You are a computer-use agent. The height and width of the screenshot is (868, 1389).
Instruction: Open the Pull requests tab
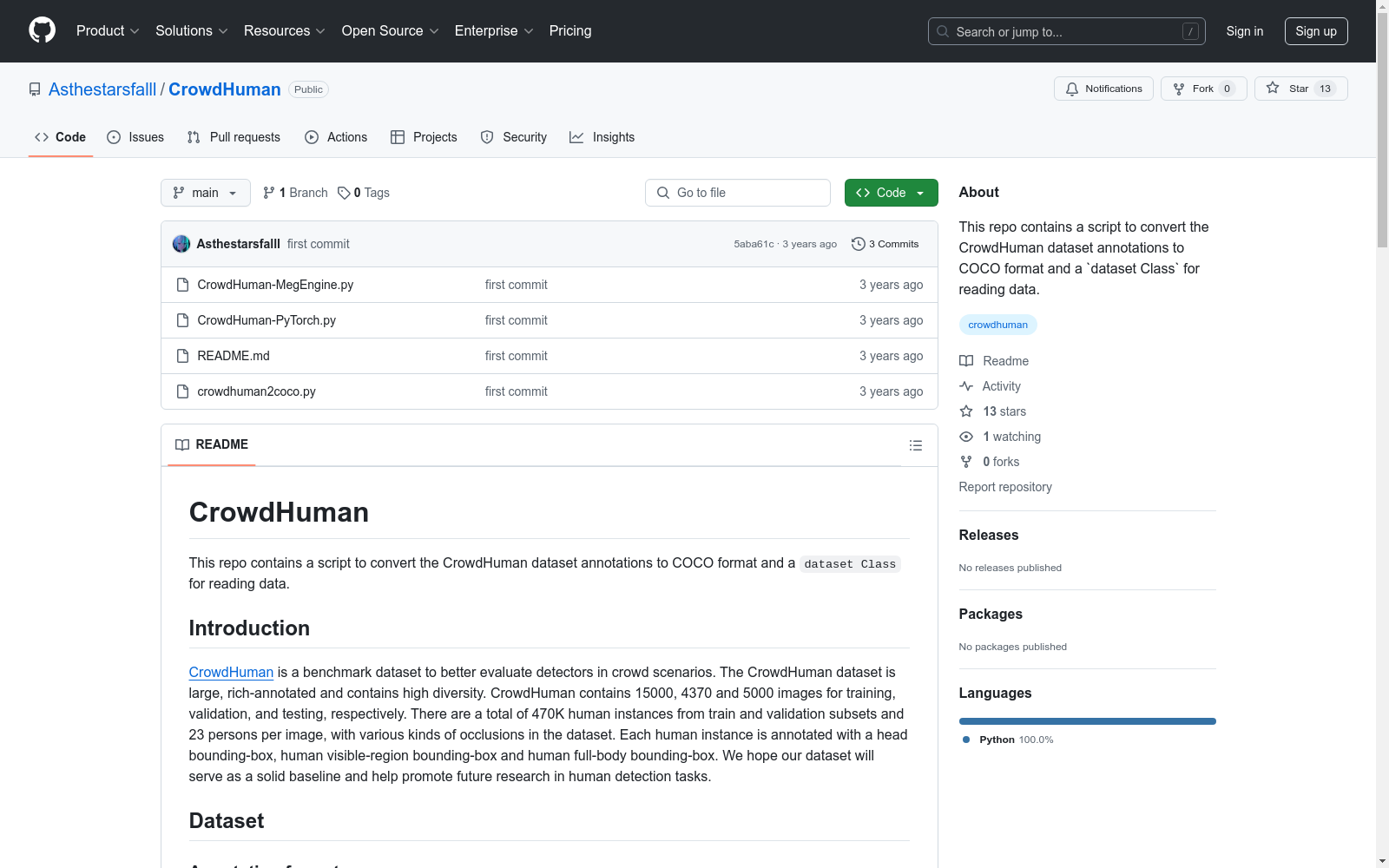tap(234, 137)
